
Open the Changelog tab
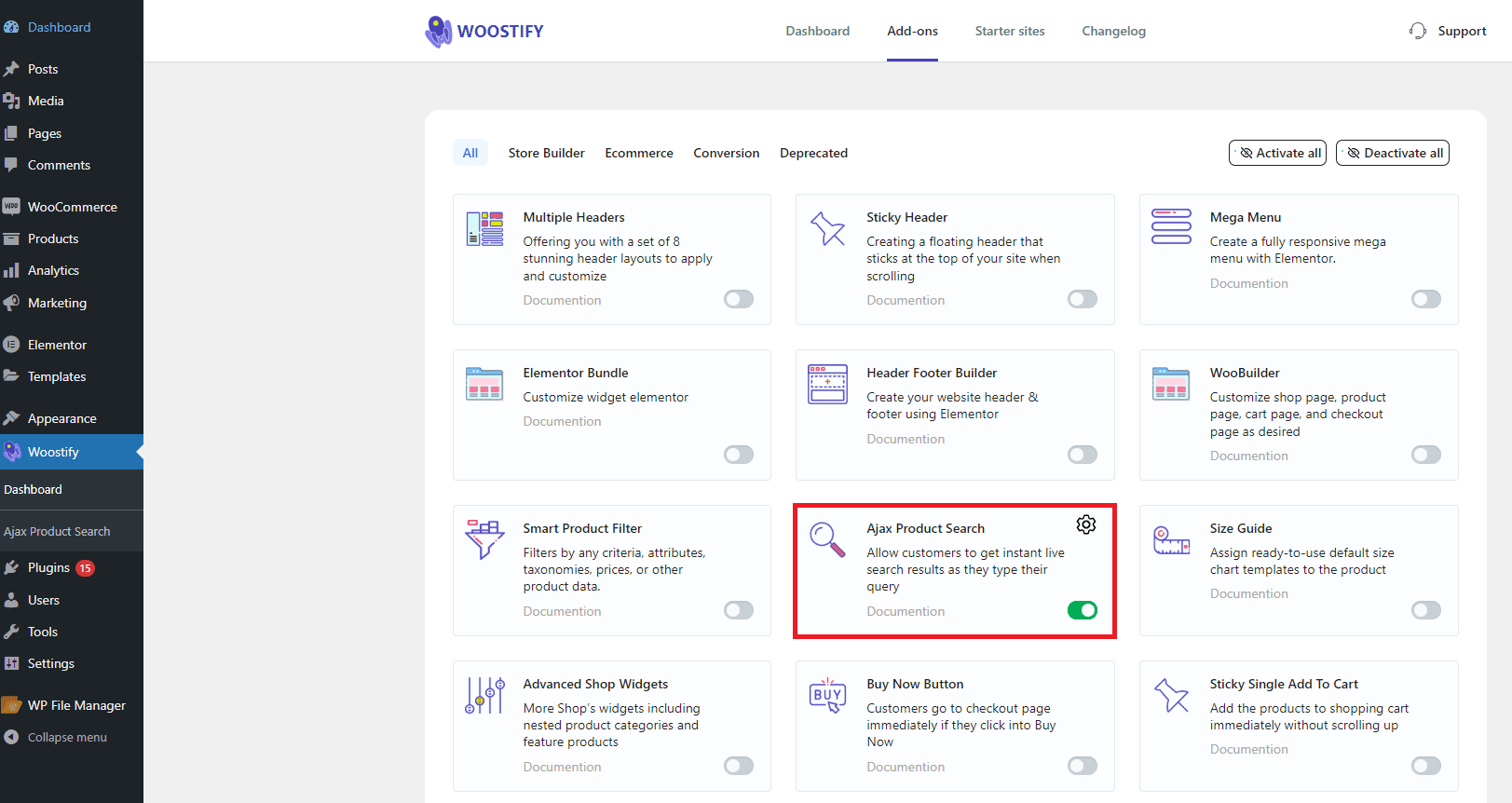coord(1113,31)
